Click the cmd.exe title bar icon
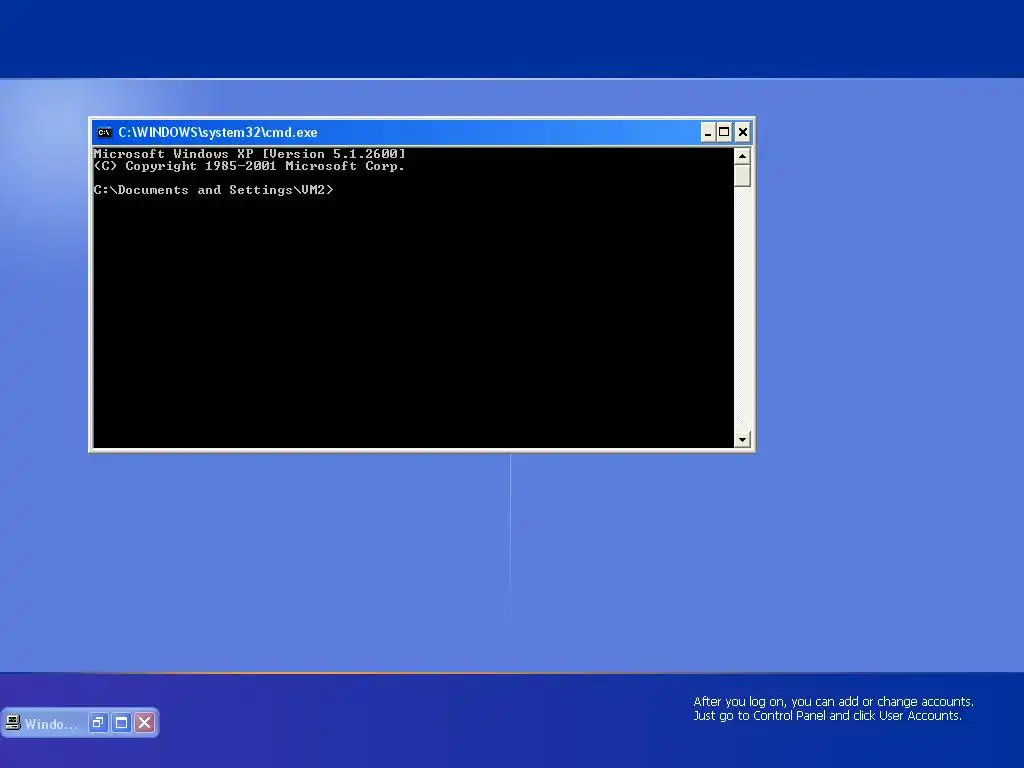Screen dimensions: 1024x768 pos(104,133)
